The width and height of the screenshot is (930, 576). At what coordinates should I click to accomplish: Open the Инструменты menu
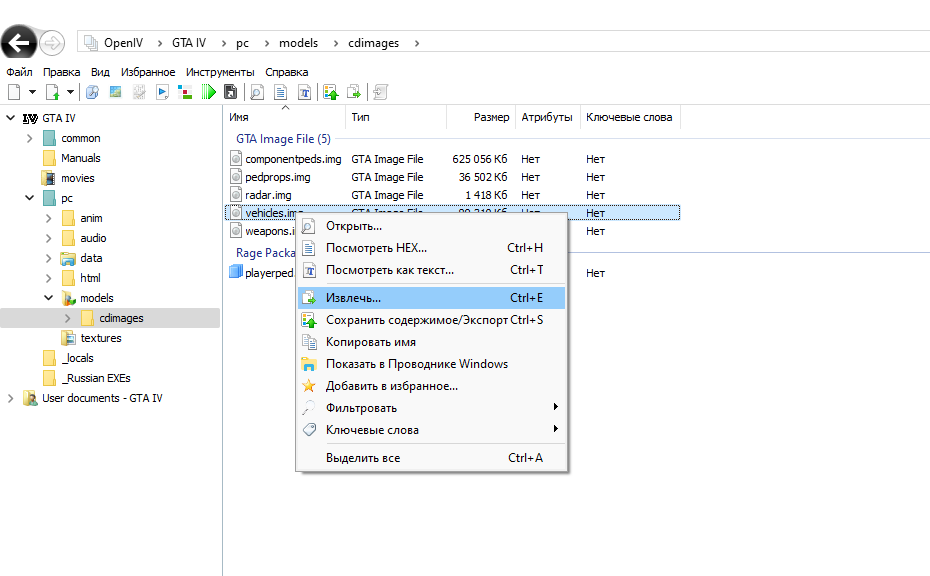[x=220, y=72]
